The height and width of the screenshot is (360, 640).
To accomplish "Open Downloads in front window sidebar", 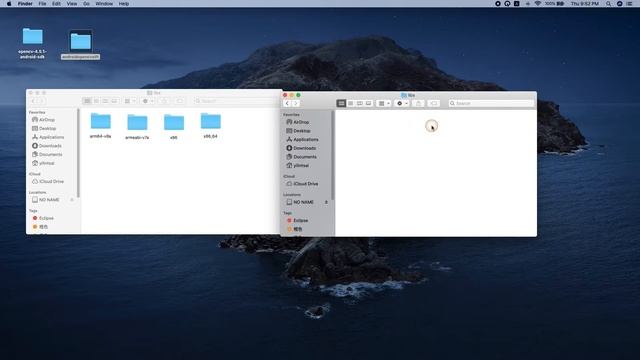I will (x=304, y=148).
